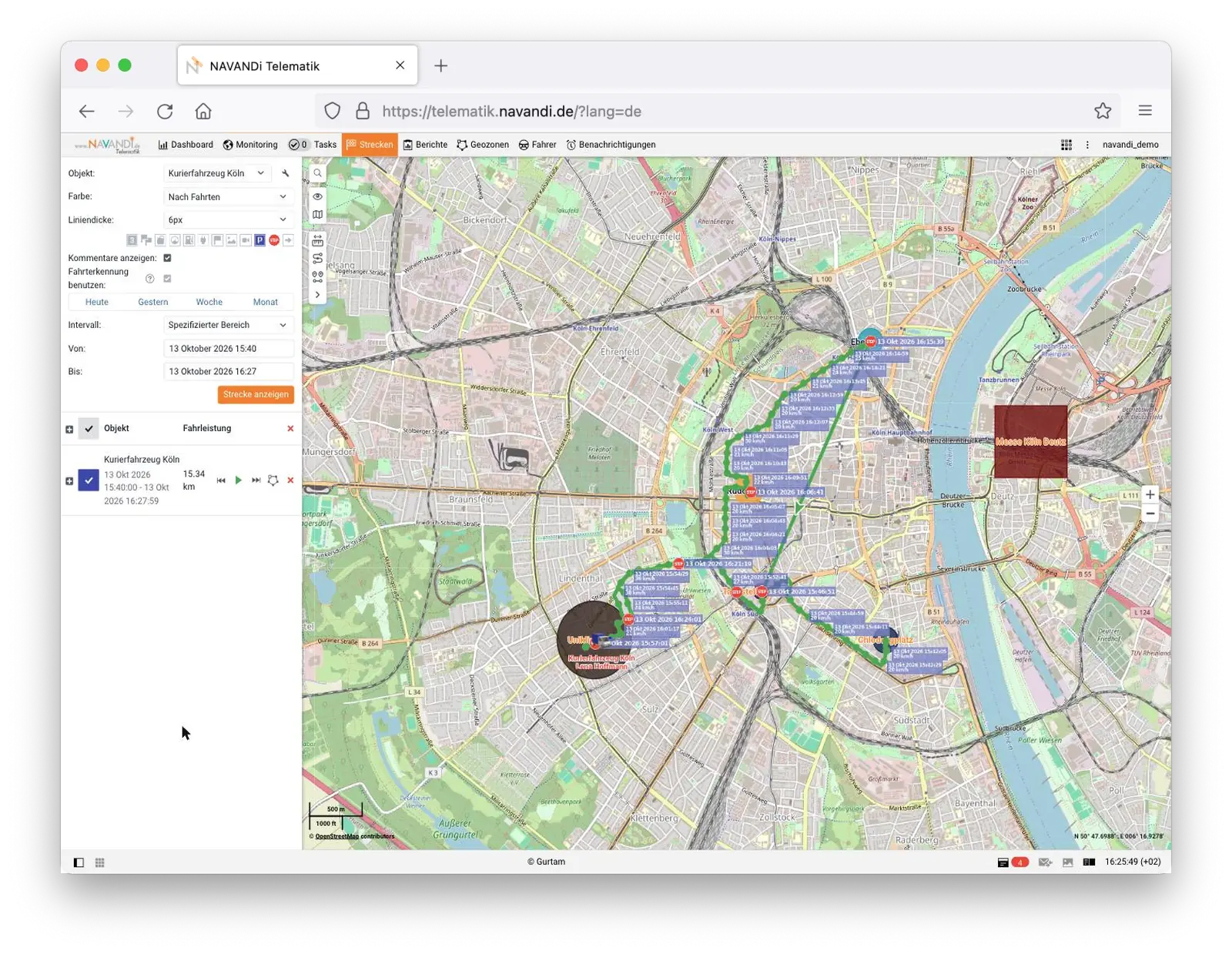Click the Strecke anzeigen button
The height and width of the screenshot is (954, 1232).
[x=256, y=394]
